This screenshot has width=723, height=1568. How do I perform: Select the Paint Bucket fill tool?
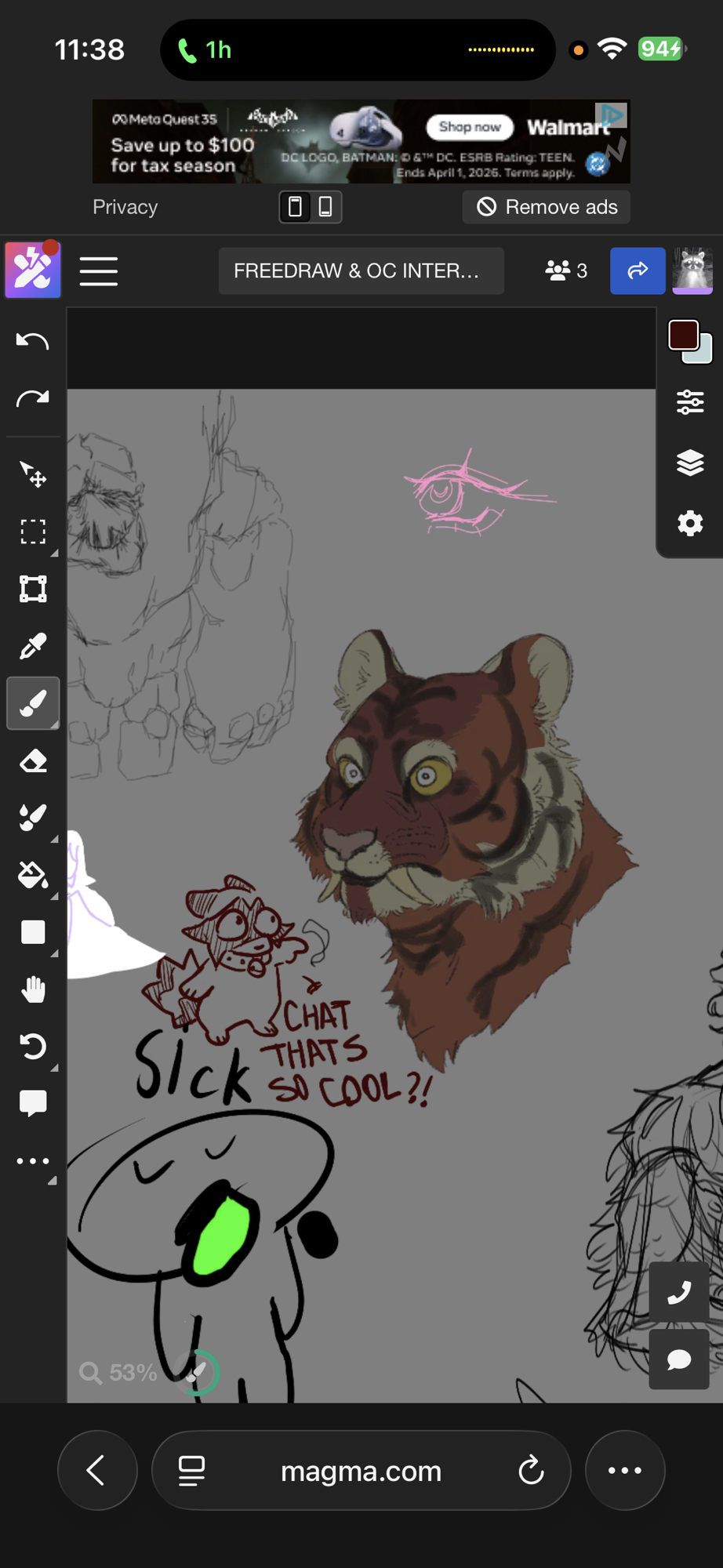32,875
